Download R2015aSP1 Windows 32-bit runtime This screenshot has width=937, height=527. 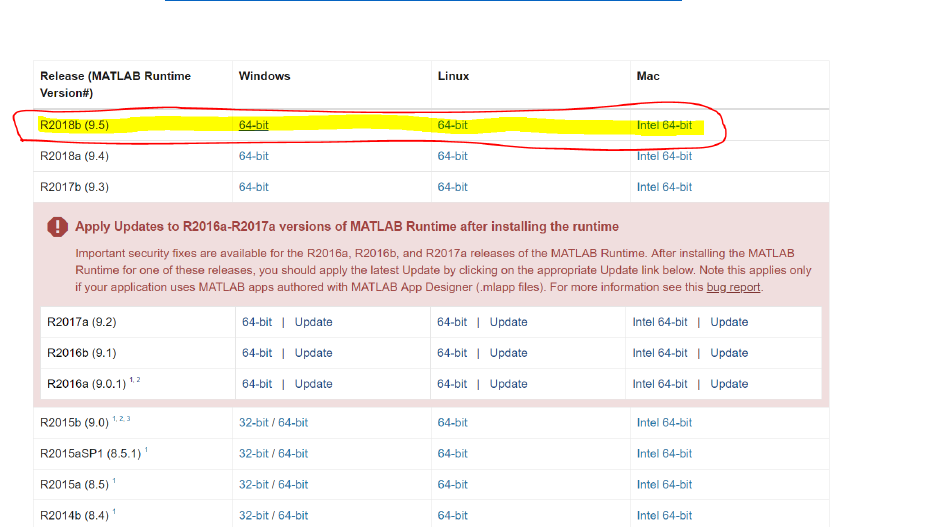click(x=253, y=454)
